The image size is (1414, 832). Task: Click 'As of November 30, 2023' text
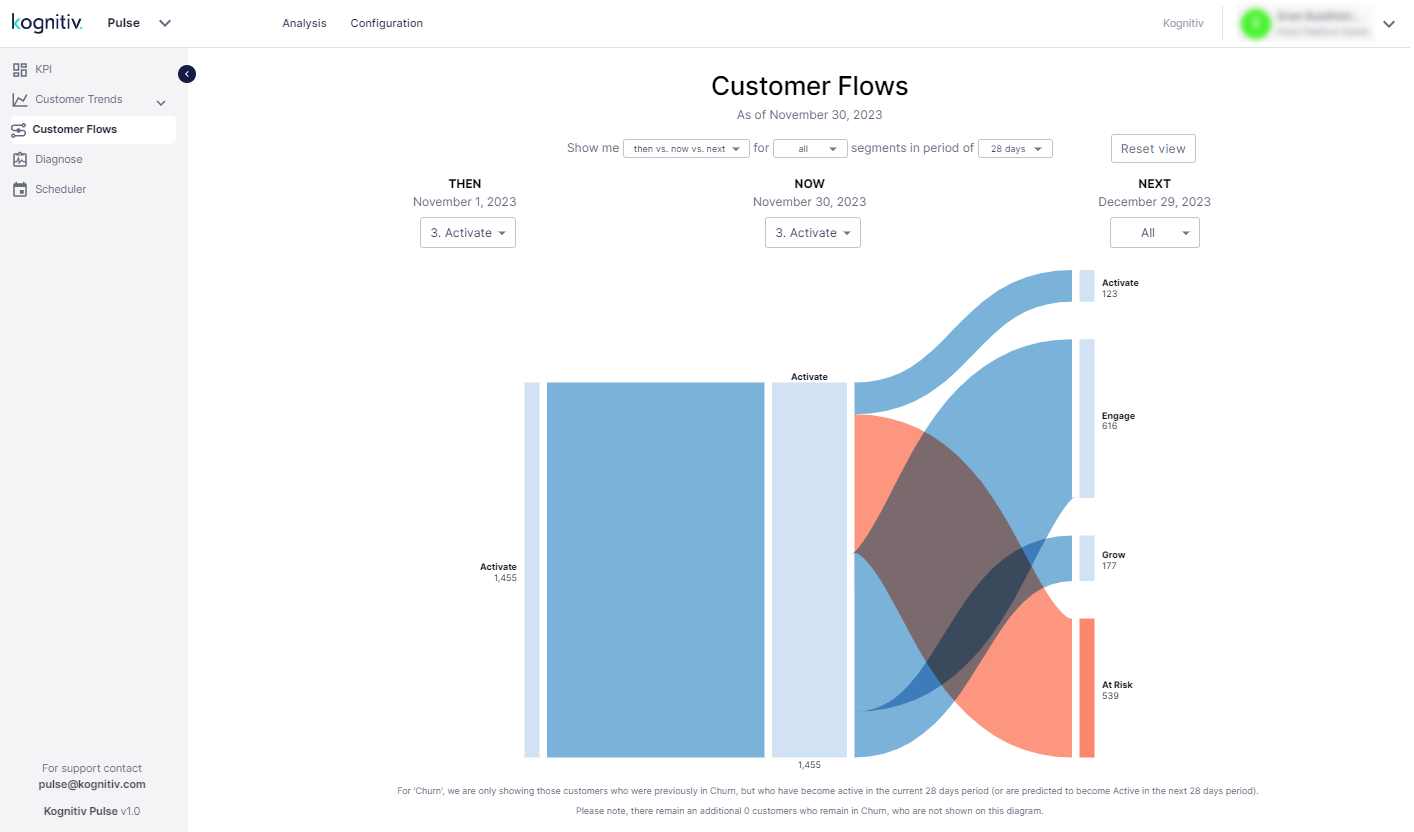[810, 115]
